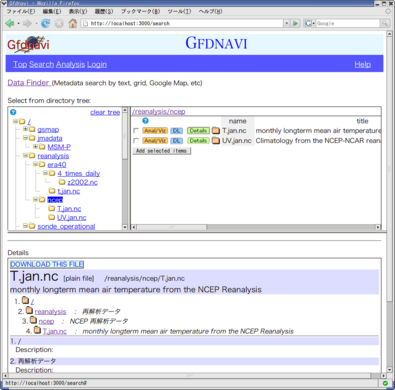Click the file list horizontal scrollbar
The image size is (395, 390).
(x=256, y=227)
